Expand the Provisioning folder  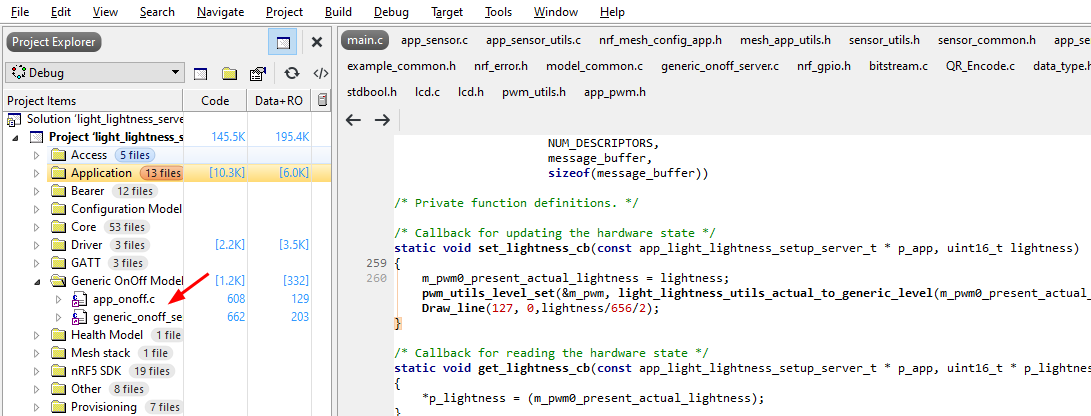(37, 408)
